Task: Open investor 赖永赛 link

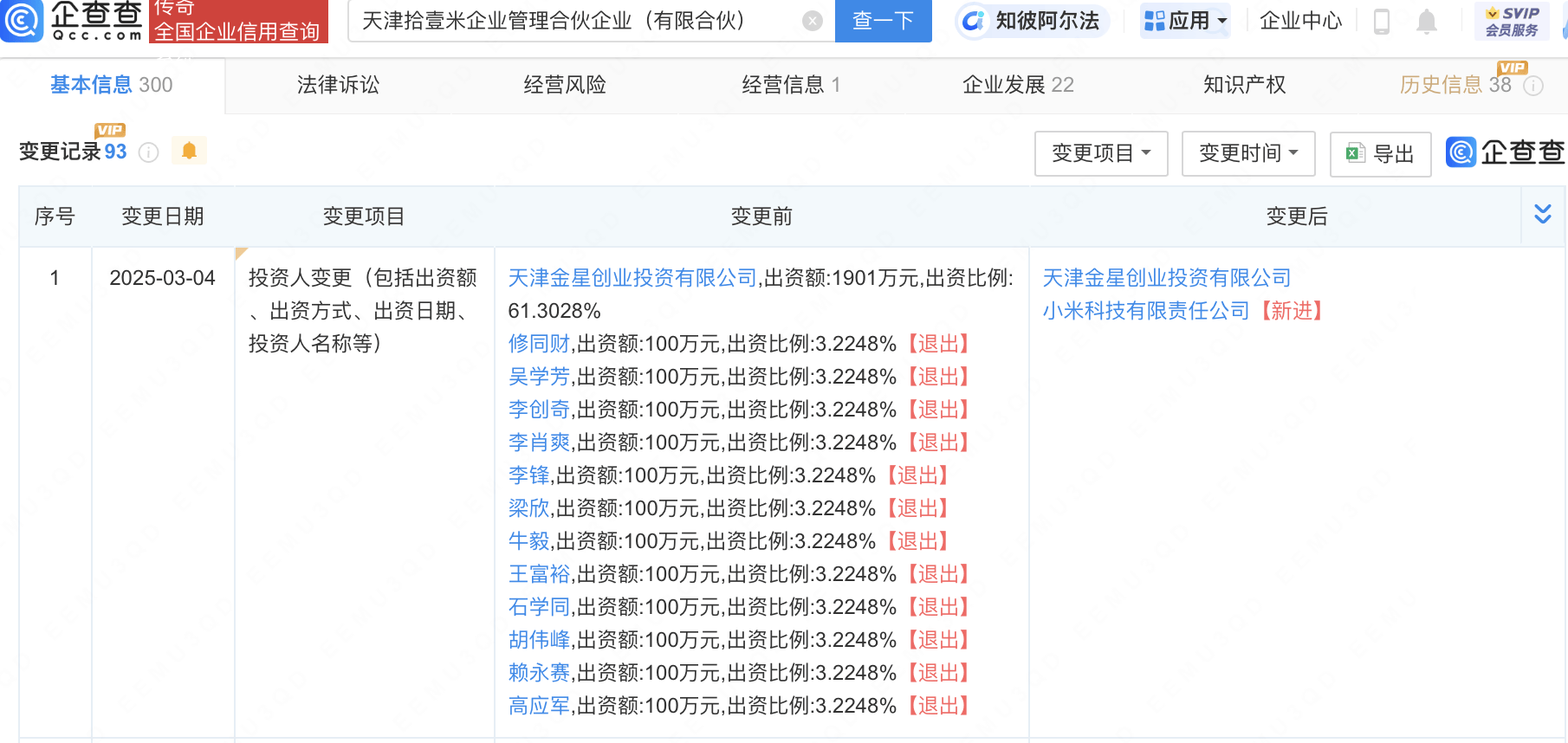Action: coord(539,673)
